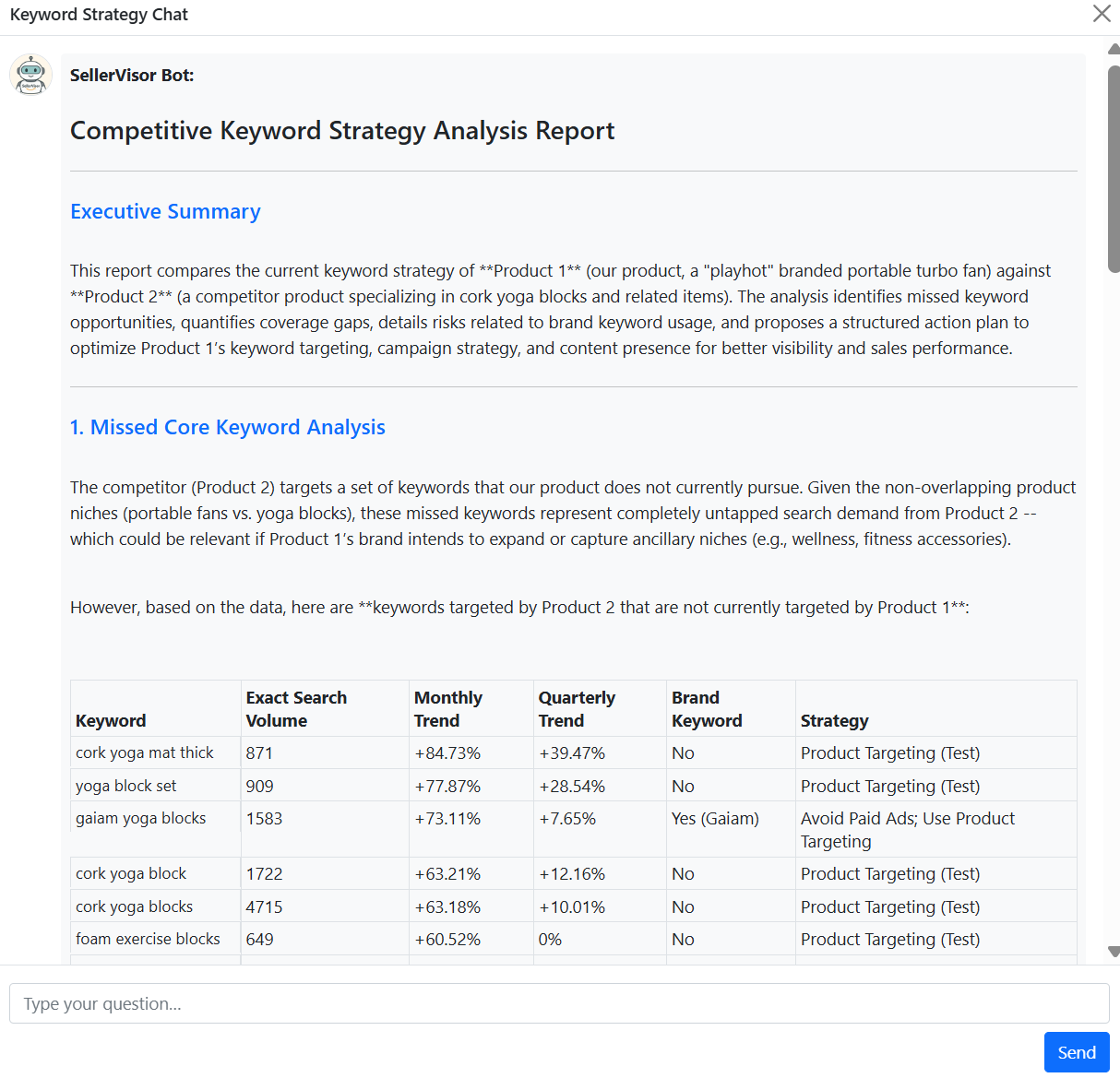
Task: Click the Quarterly Trend column header
Action: point(600,708)
